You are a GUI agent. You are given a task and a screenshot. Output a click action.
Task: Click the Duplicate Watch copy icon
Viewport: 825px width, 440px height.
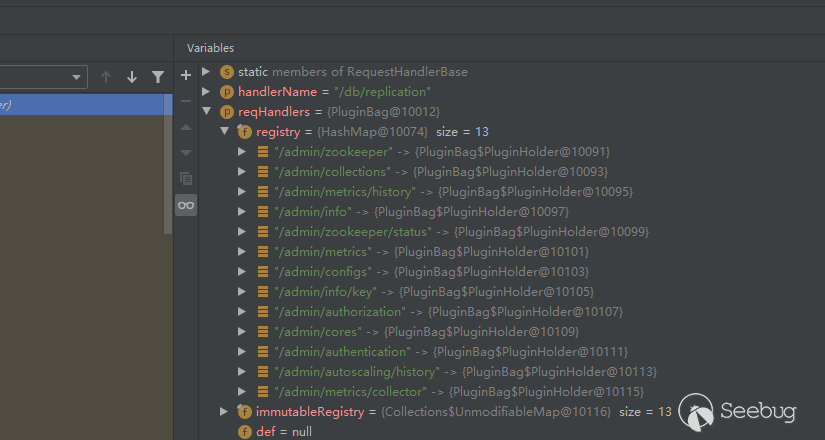pyautogui.click(x=185, y=179)
